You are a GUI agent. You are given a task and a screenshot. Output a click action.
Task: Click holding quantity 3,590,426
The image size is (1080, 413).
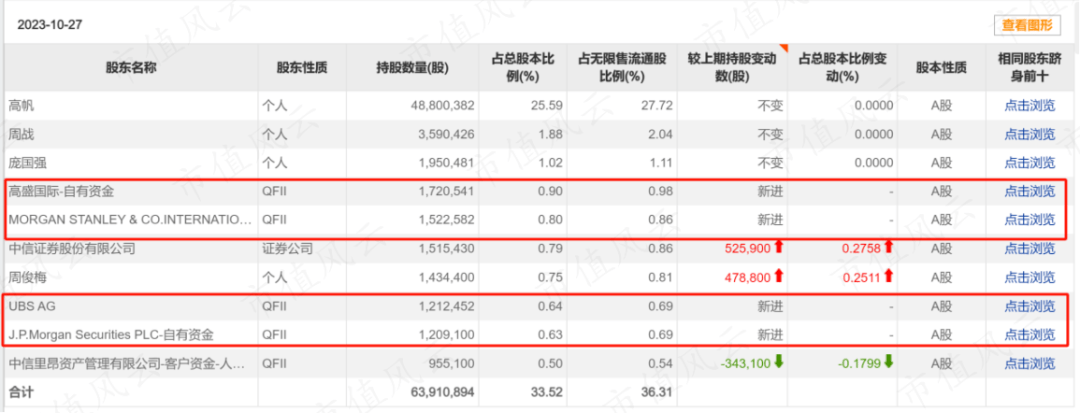[444, 134]
